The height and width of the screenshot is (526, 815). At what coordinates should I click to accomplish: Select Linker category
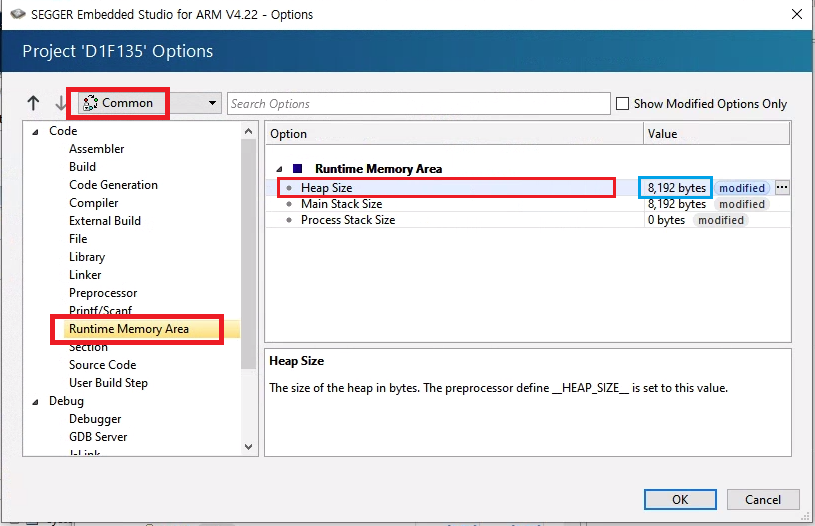click(x=85, y=275)
